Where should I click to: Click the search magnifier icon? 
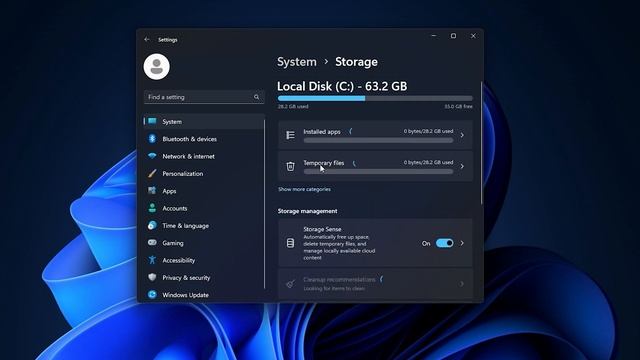click(x=256, y=97)
